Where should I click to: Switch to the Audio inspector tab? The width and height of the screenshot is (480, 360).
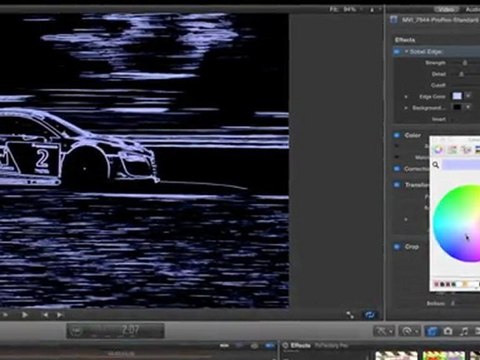tap(473, 9)
